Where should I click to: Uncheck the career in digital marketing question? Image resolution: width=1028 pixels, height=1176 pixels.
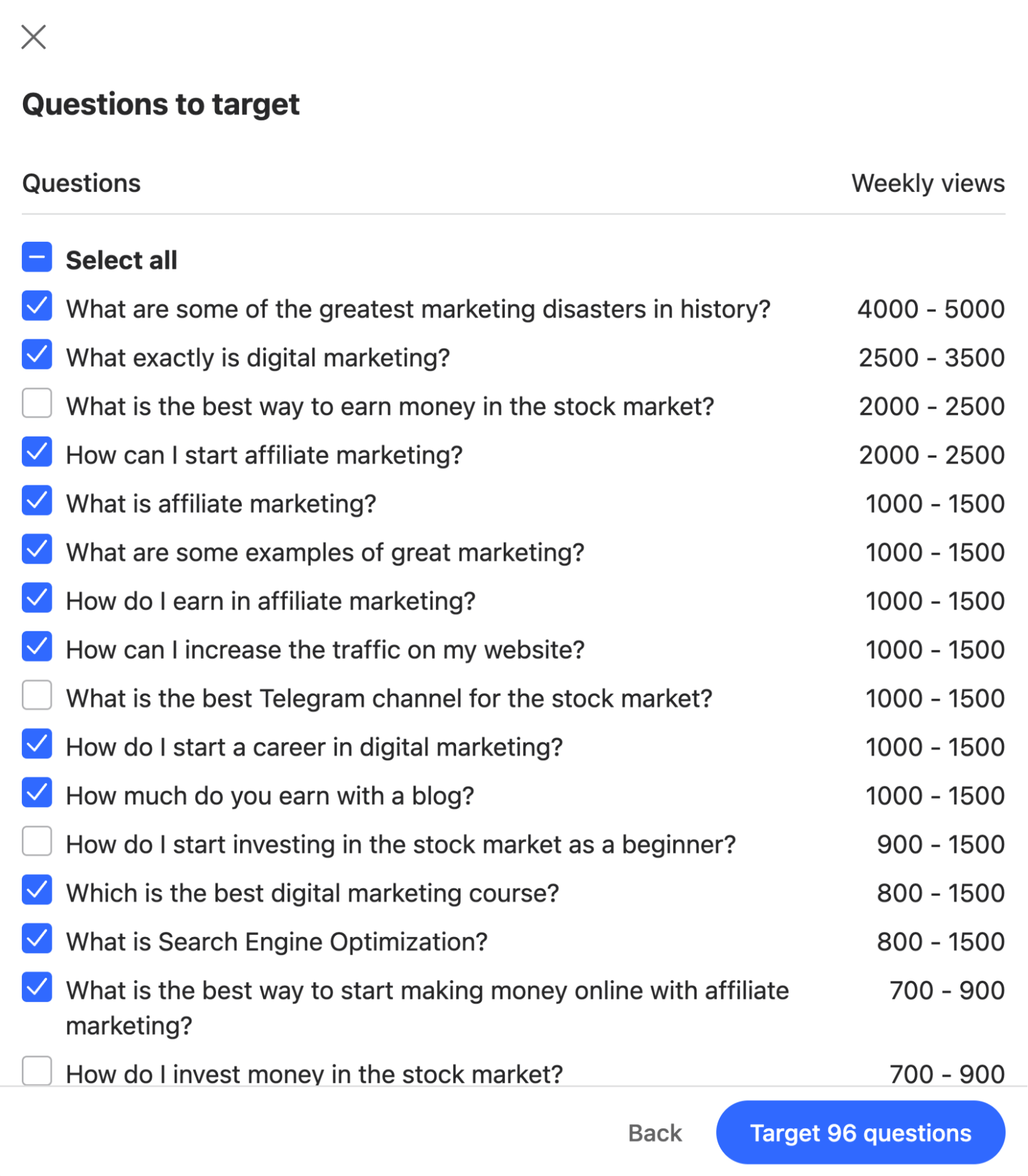point(36,747)
